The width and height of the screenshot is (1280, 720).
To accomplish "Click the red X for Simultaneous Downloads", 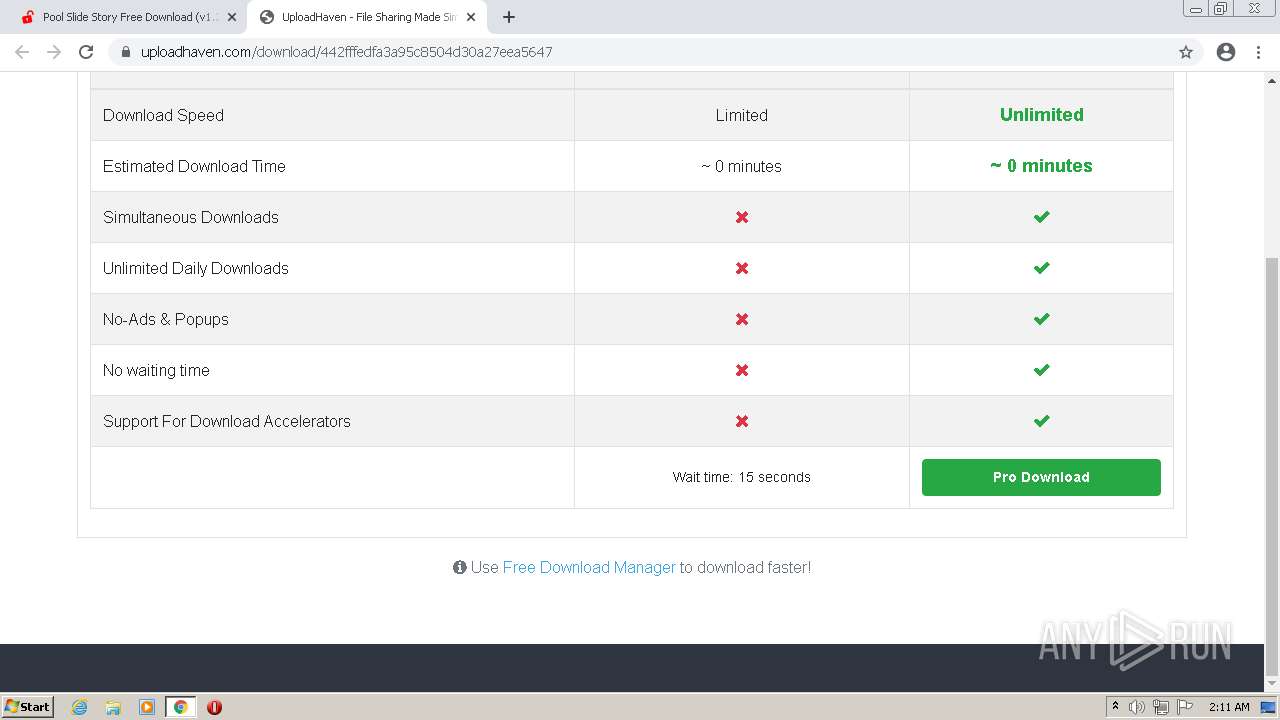I will click(742, 217).
